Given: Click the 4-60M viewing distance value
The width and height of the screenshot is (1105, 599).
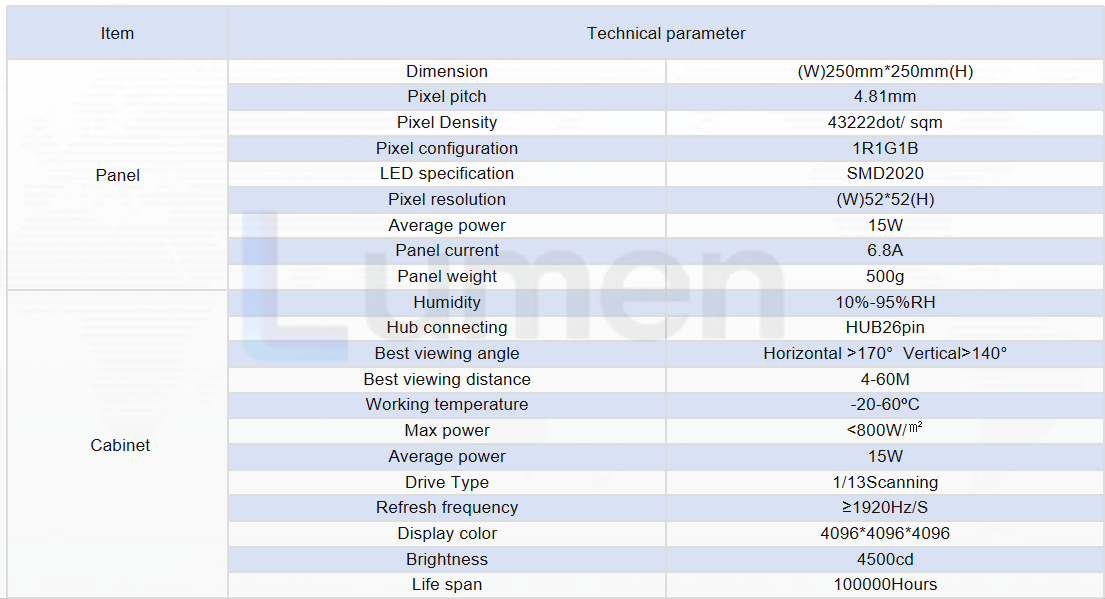Looking at the screenshot, I should click(x=885, y=379).
